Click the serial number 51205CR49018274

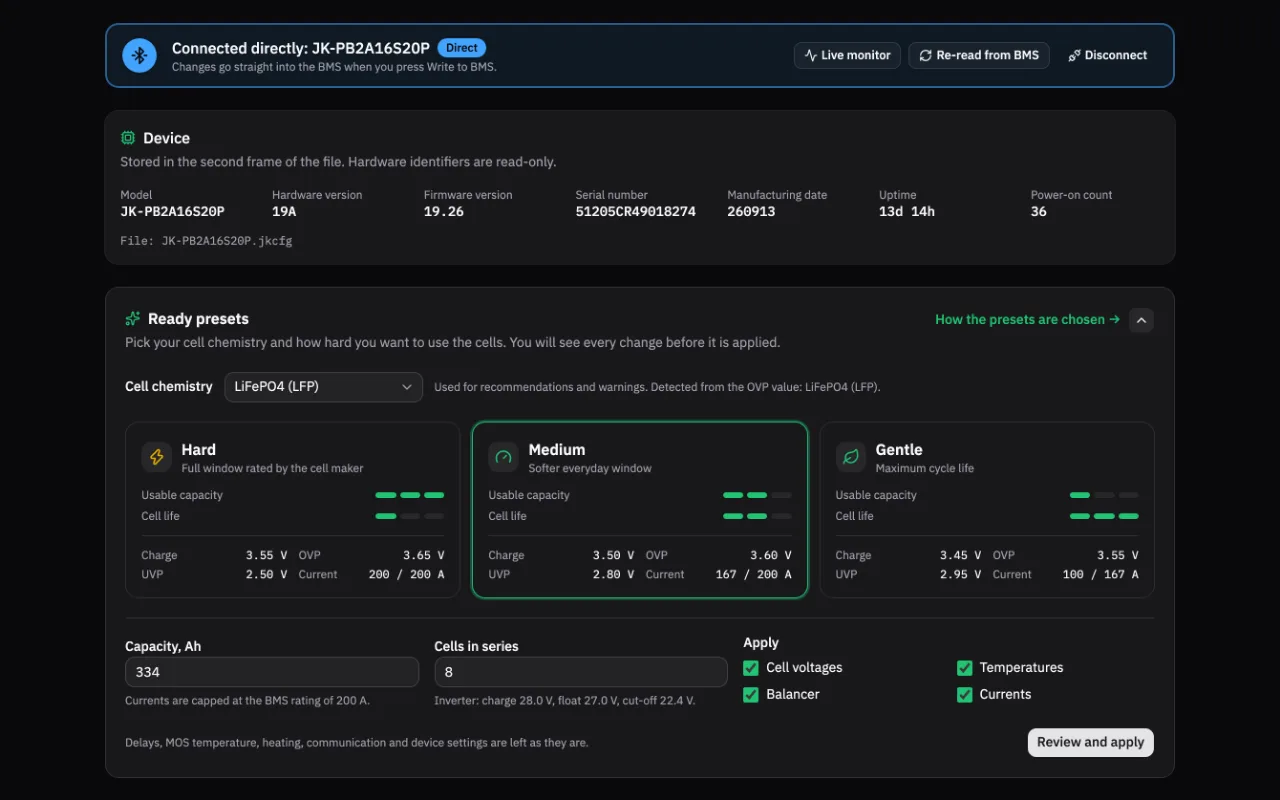click(x=636, y=212)
